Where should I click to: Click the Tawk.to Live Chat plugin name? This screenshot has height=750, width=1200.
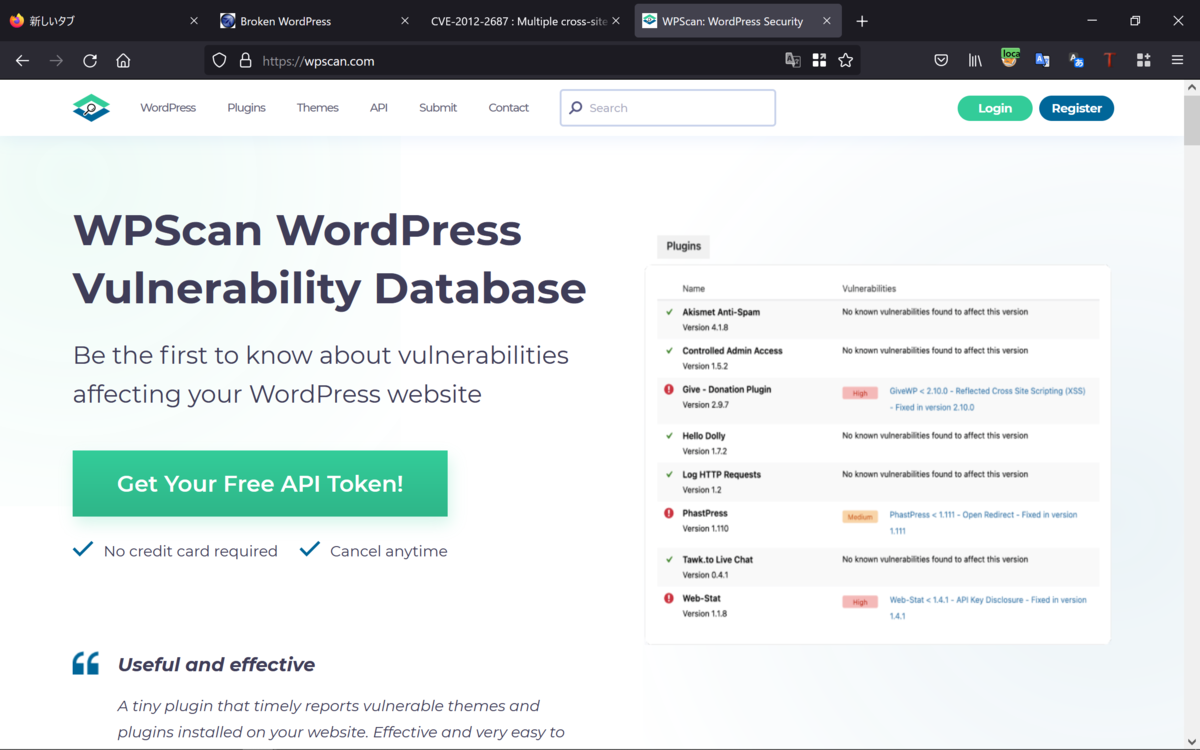point(718,560)
